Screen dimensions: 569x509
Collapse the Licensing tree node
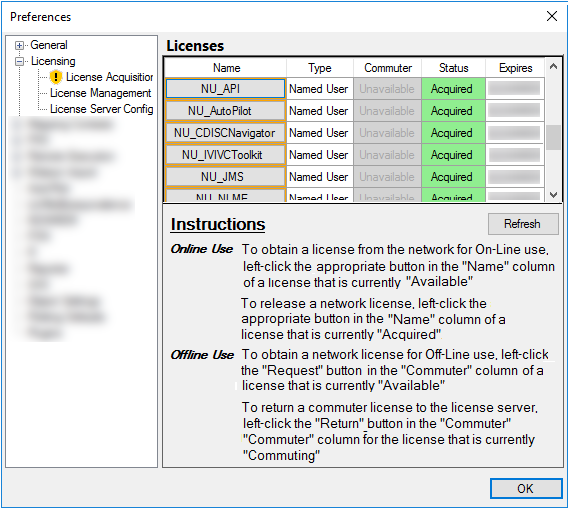click(x=19, y=61)
